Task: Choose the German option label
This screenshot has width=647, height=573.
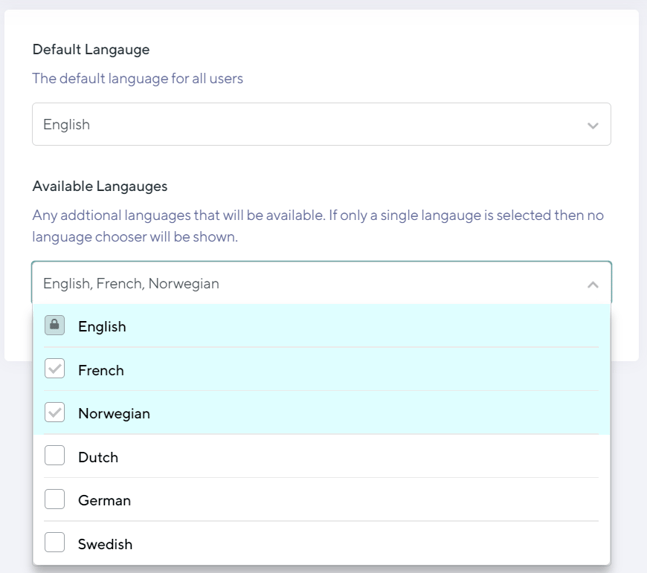Action: [x=104, y=501]
